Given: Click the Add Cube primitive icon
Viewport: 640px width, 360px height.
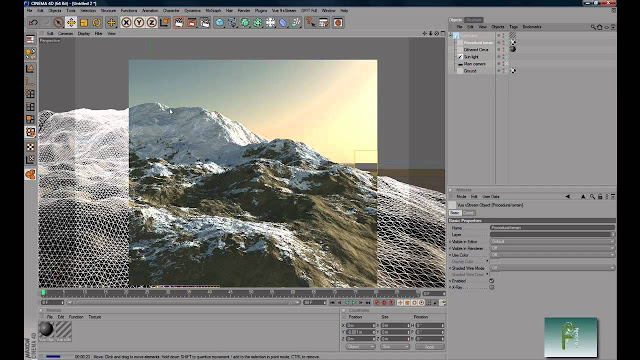Looking at the screenshot, I should (x=220, y=23).
